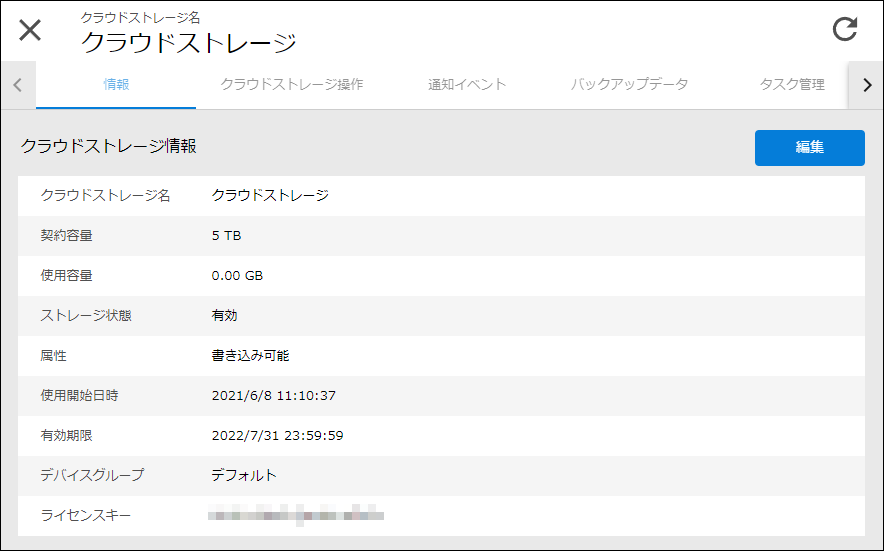Switch to the クラウドストレージ操作 tab
Image resolution: width=884 pixels, height=551 pixels.
click(x=291, y=85)
